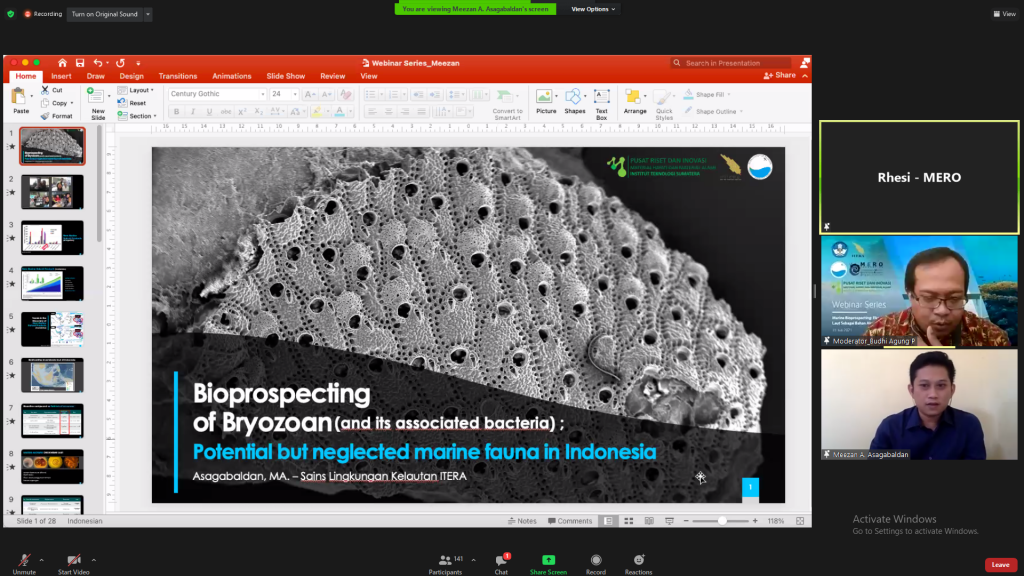Insert a Picture from the ribbon
Viewport: 1024px width, 576px height.
545,102
